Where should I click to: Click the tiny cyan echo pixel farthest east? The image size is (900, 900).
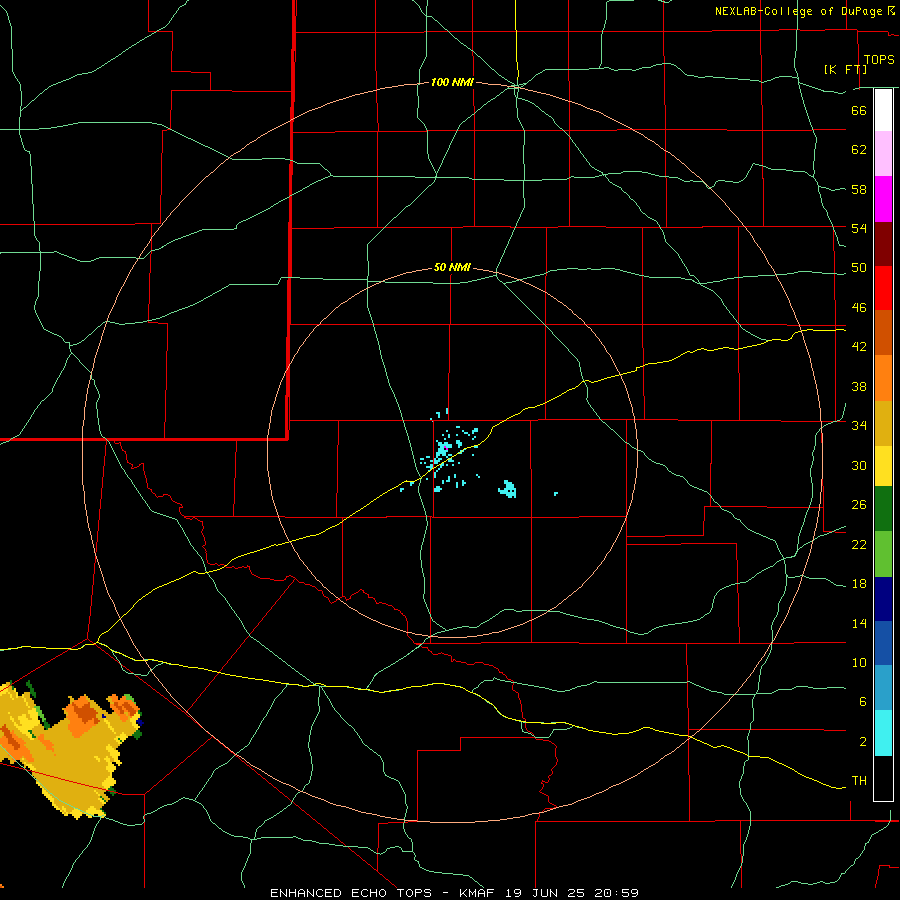pyautogui.click(x=556, y=494)
